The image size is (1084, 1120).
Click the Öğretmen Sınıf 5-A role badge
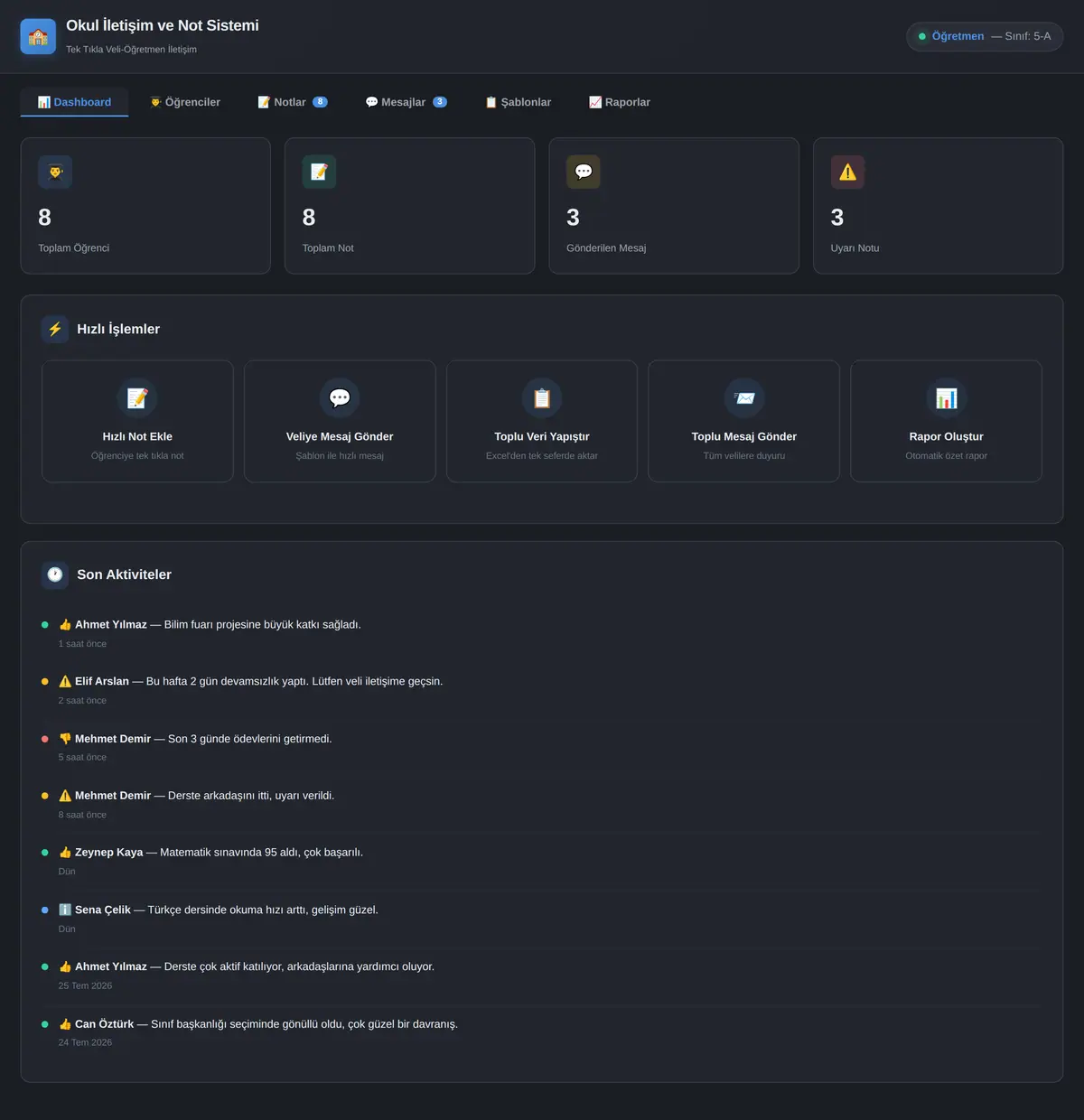coord(985,36)
